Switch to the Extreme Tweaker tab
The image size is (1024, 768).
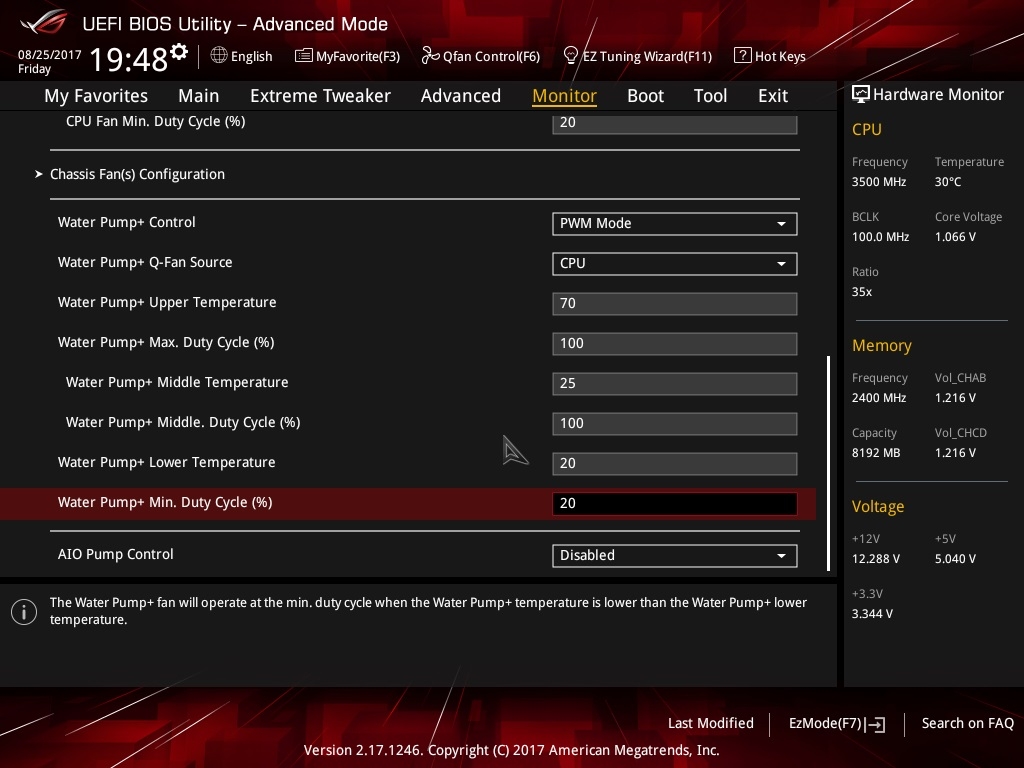pyautogui.click(x=320, y=96)
